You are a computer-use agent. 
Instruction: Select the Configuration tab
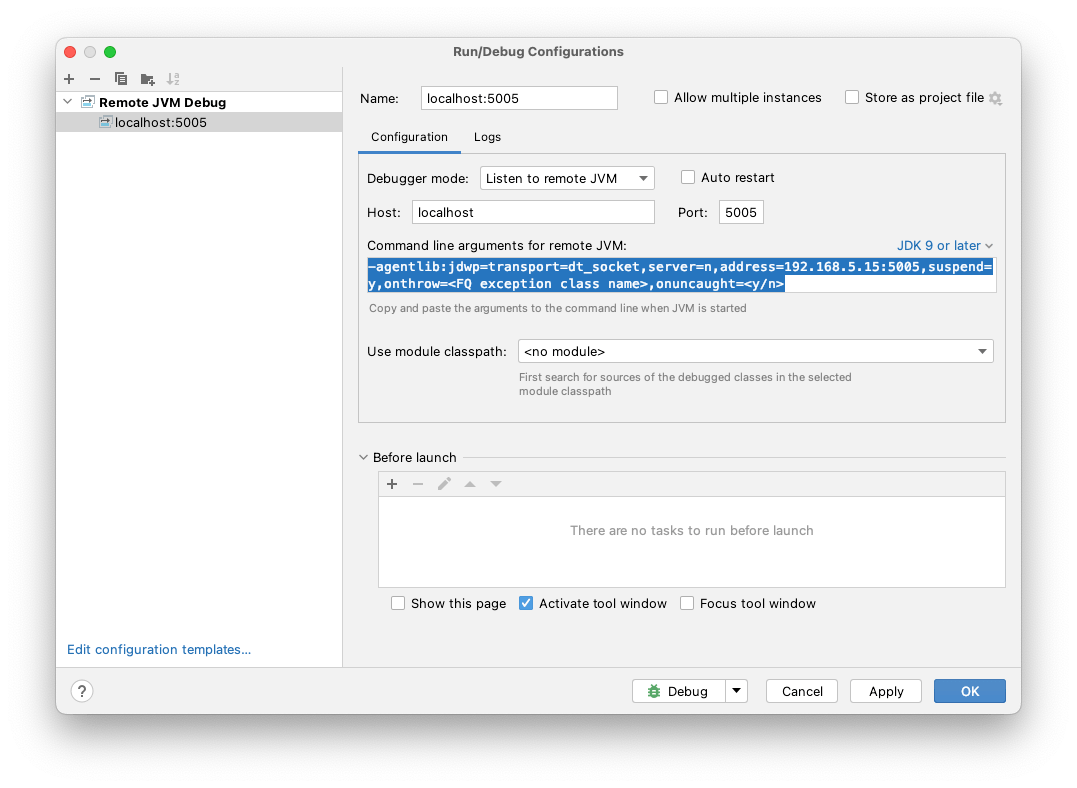[409, 137]
